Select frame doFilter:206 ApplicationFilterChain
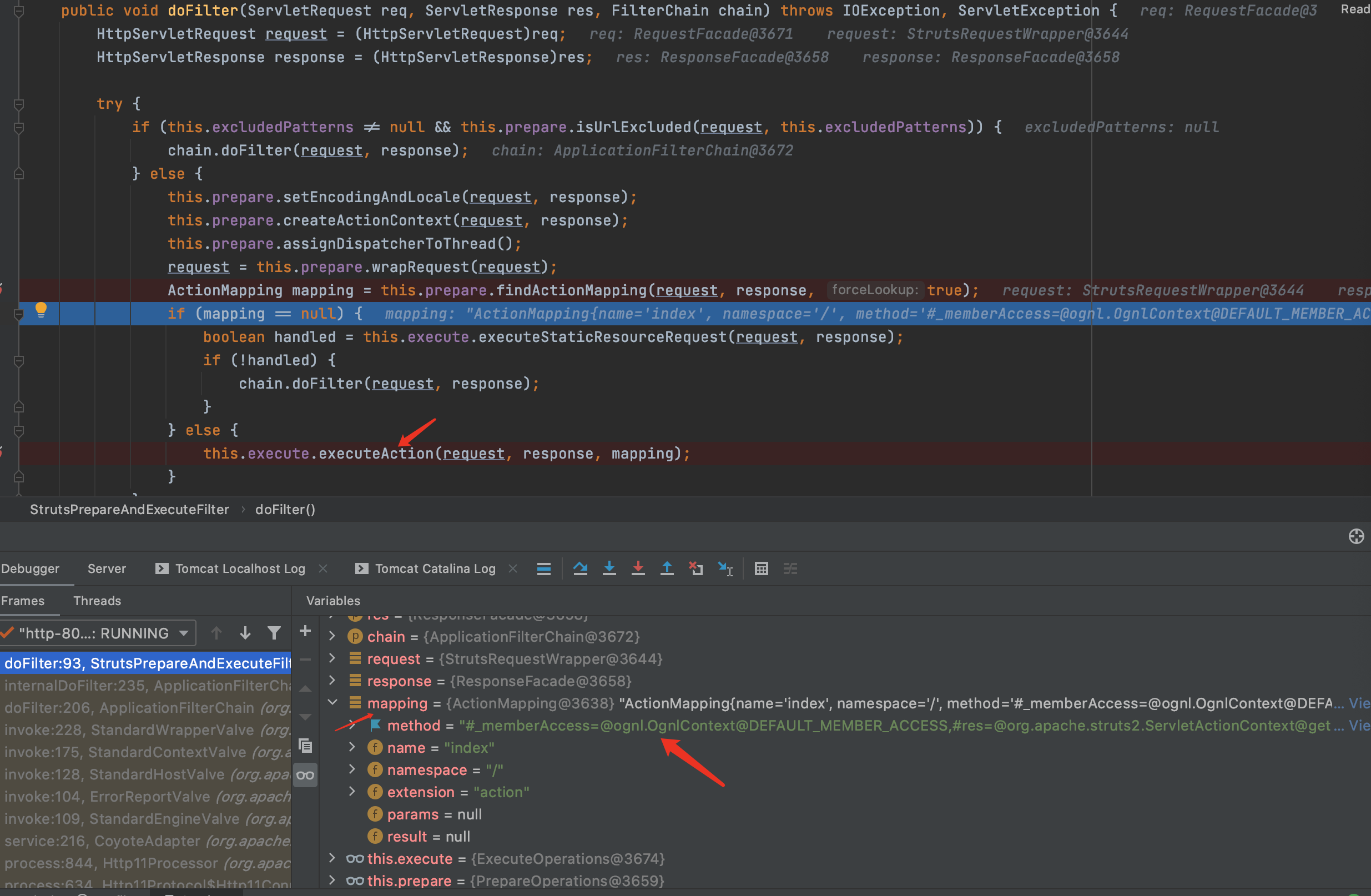This screenshot has width=1371, height=896. 146,708
